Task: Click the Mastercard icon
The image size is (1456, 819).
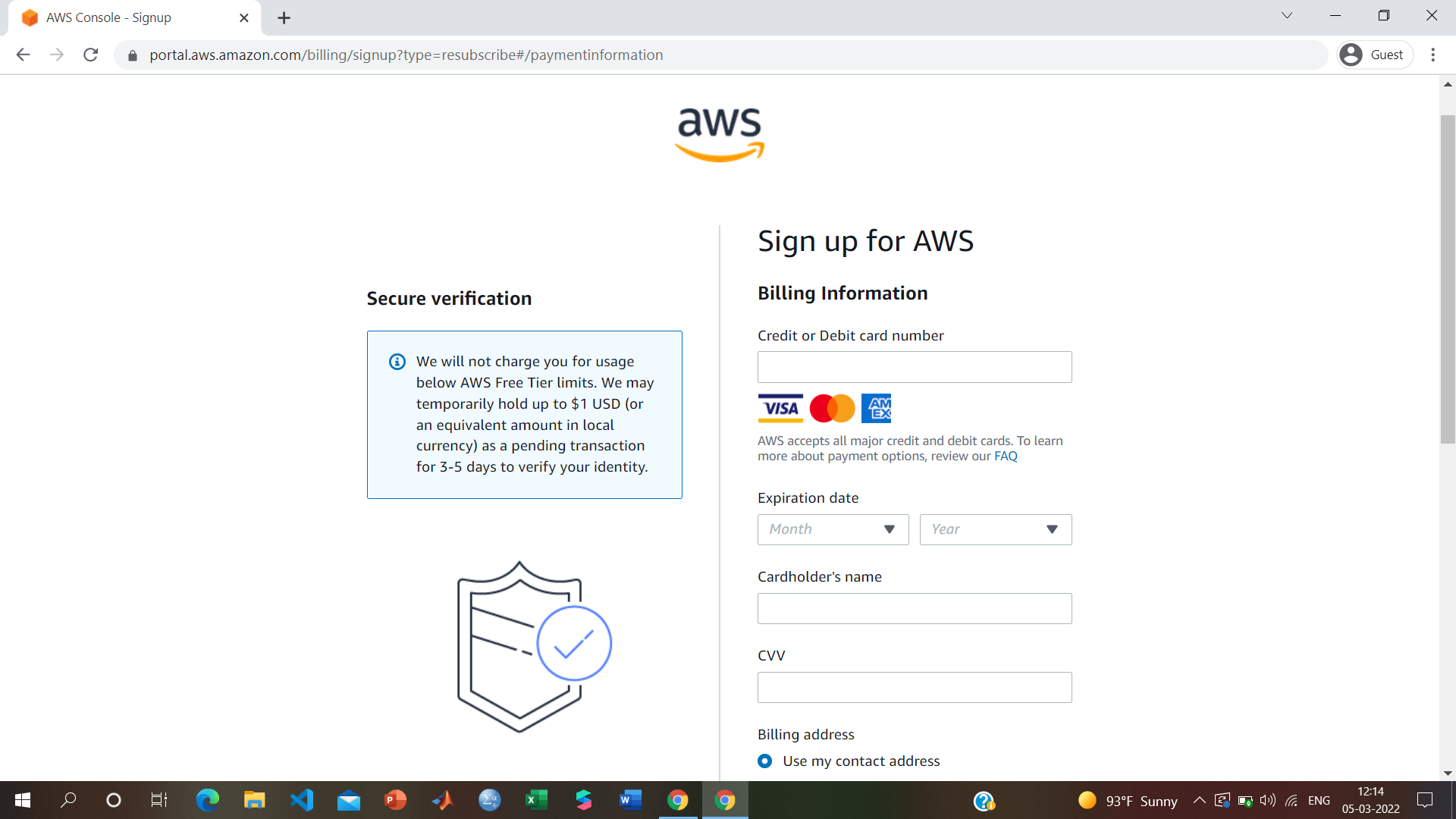Action: click(831, 407)
